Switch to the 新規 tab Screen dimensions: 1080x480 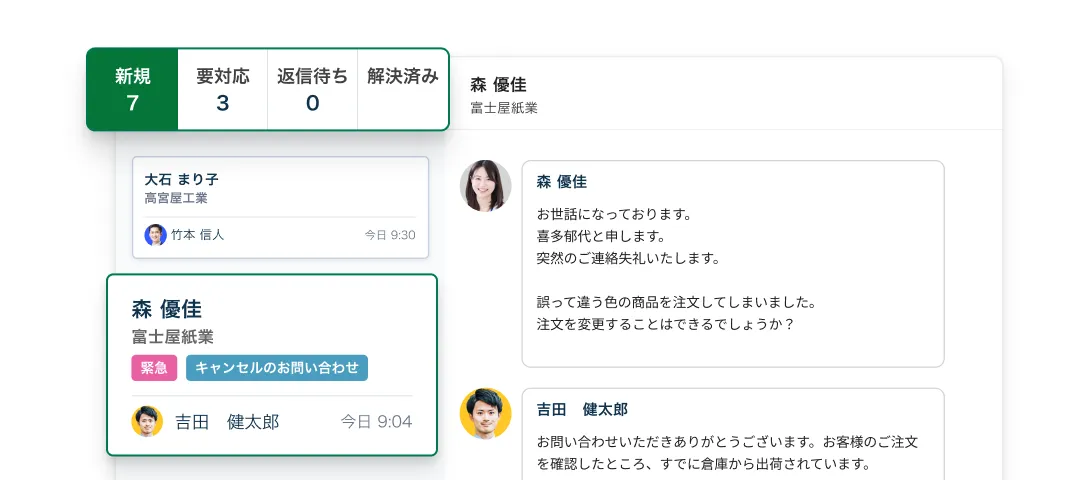click(x=132, y=90)
